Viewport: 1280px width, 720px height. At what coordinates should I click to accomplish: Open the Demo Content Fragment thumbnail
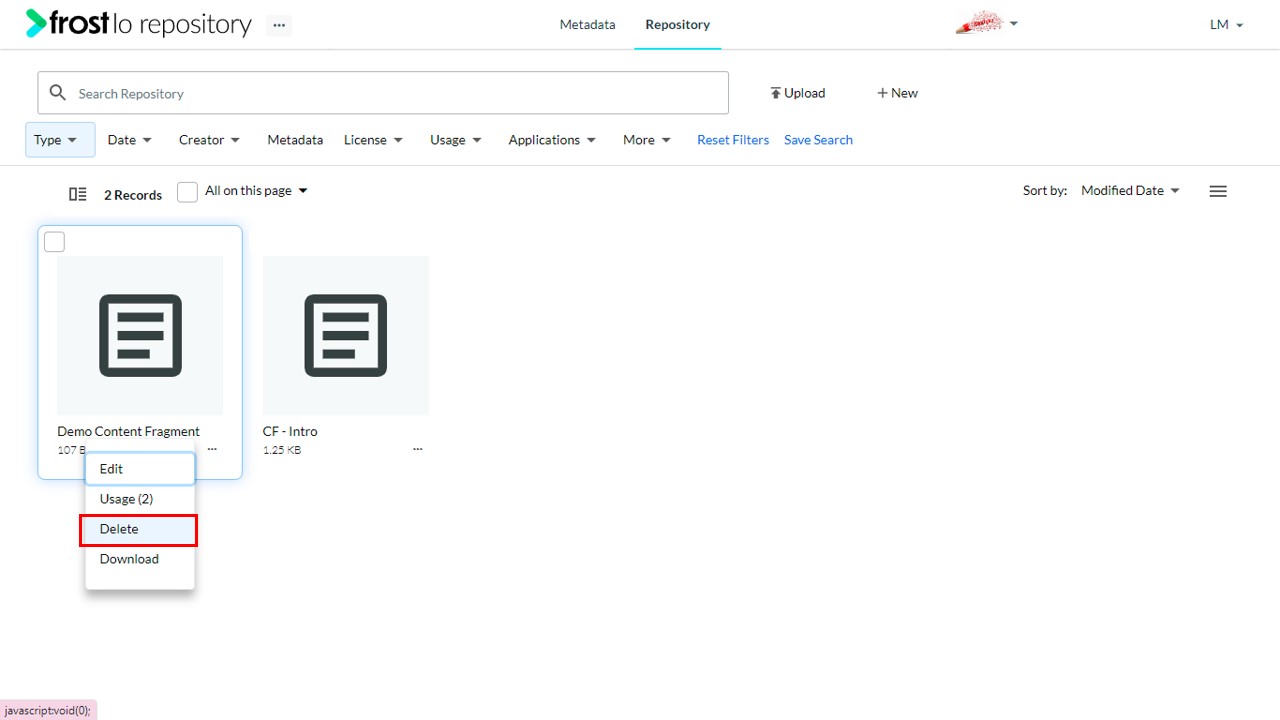click(x=140, y=335)
